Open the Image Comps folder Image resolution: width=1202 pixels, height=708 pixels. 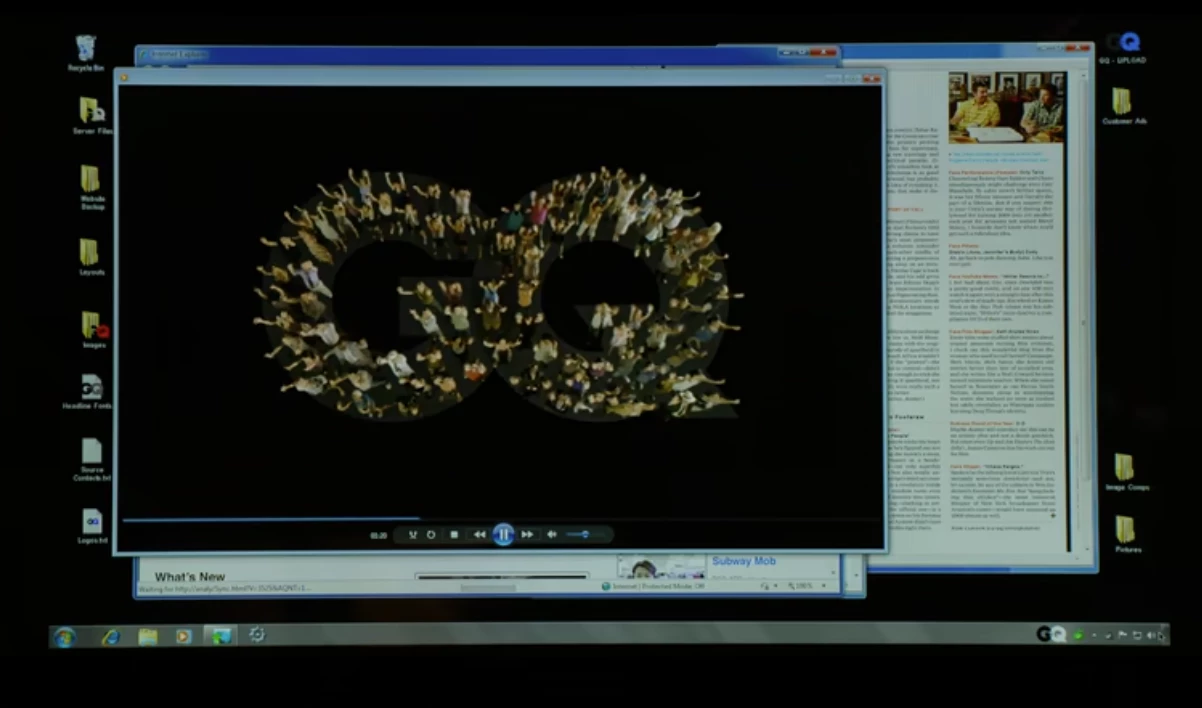pyautogui.click(x=1126, y=472)
